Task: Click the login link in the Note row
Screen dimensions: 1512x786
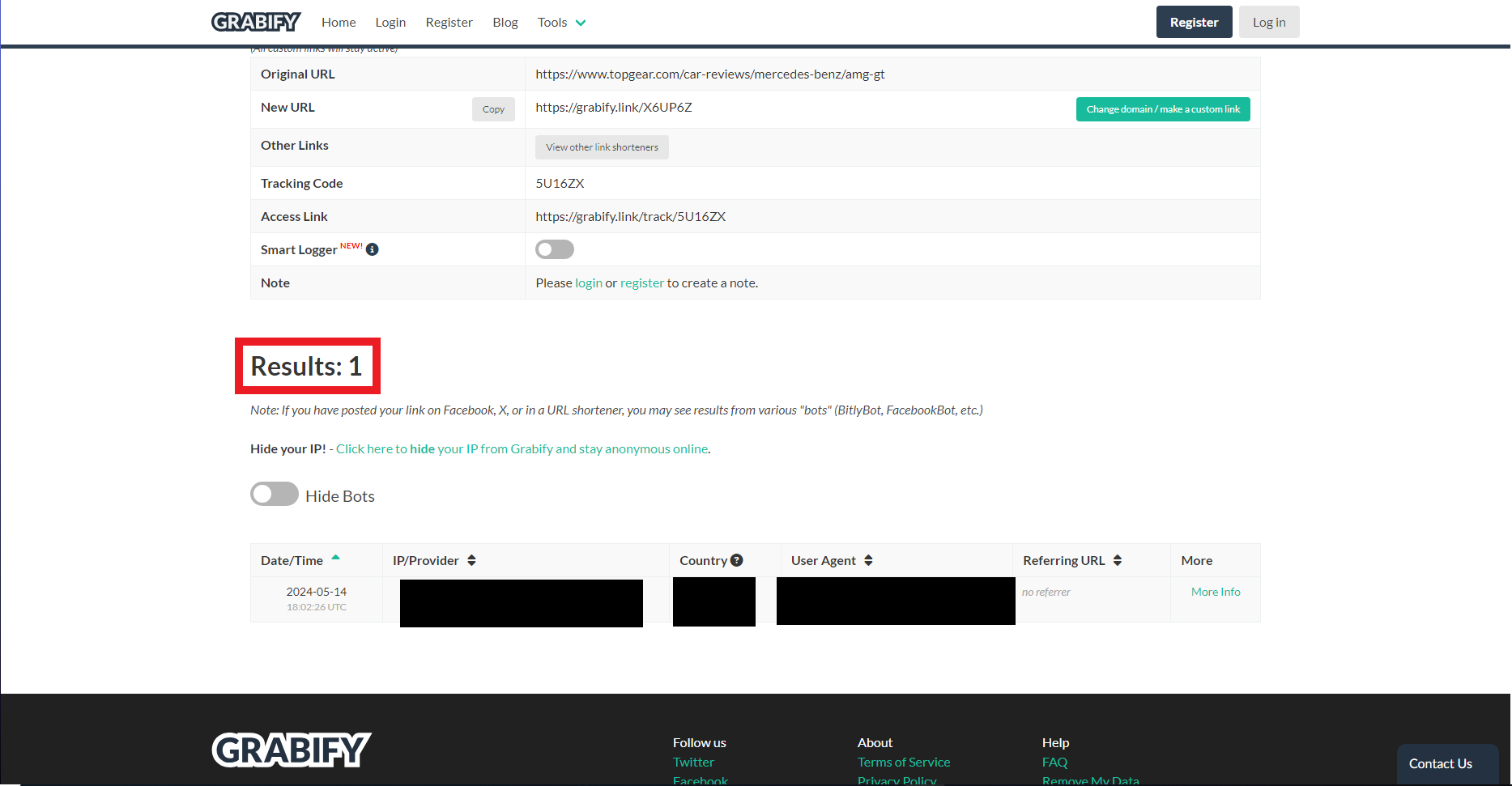Action: tap(589, 283)
